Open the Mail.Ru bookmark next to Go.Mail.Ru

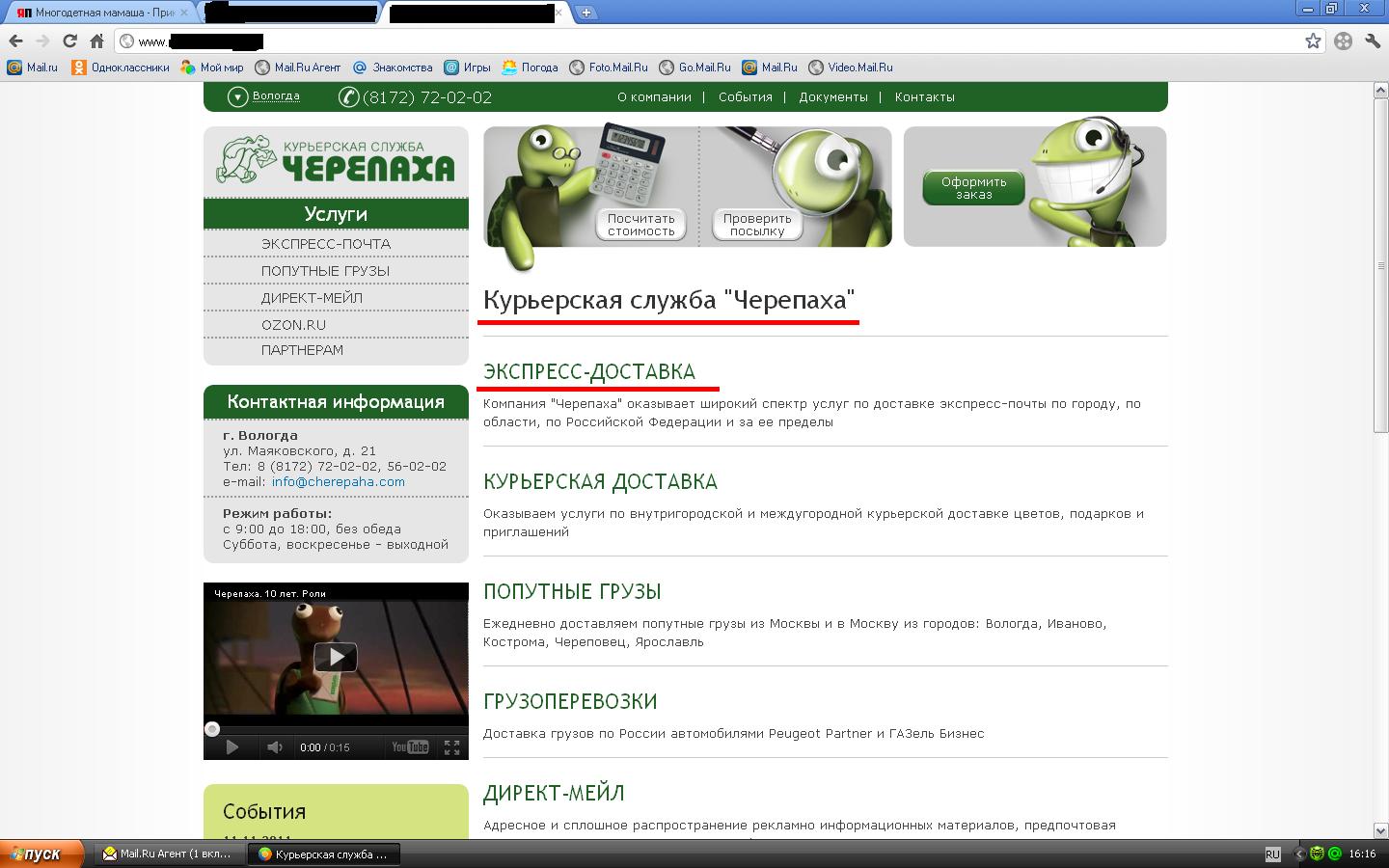click(x=770, y=68)
